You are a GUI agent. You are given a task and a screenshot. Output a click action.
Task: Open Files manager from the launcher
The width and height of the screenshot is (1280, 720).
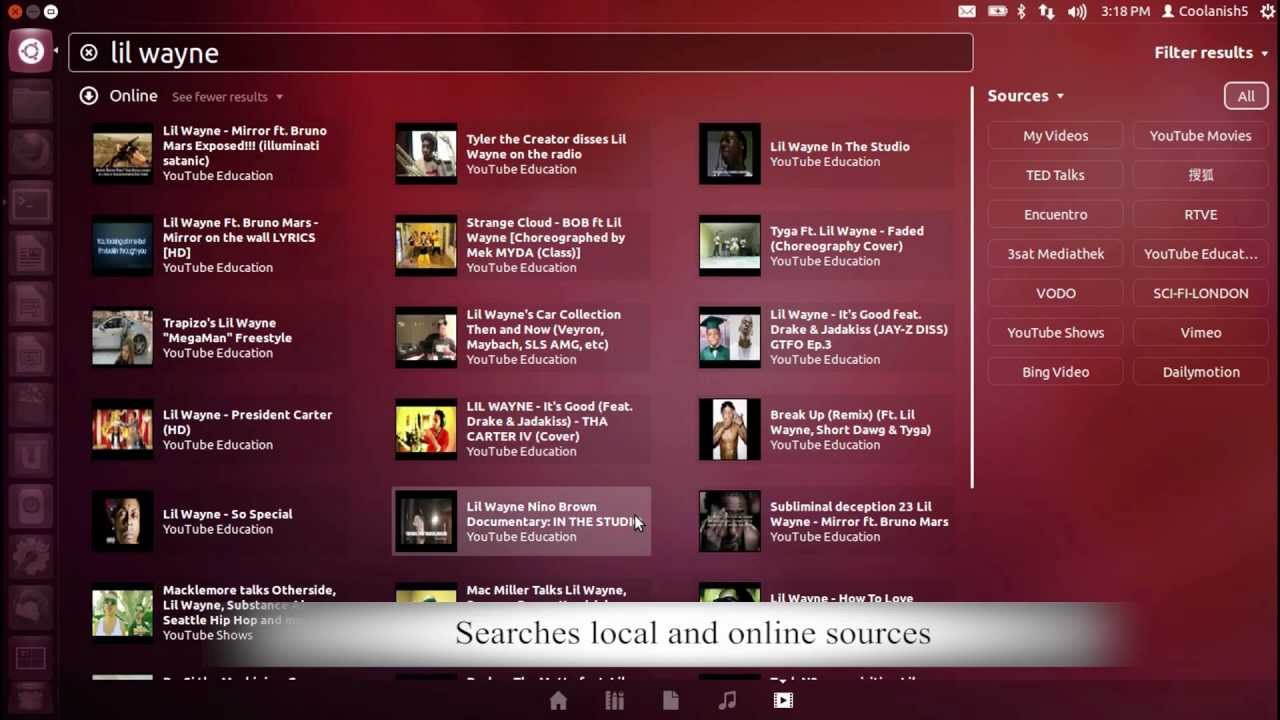(31, 103)
